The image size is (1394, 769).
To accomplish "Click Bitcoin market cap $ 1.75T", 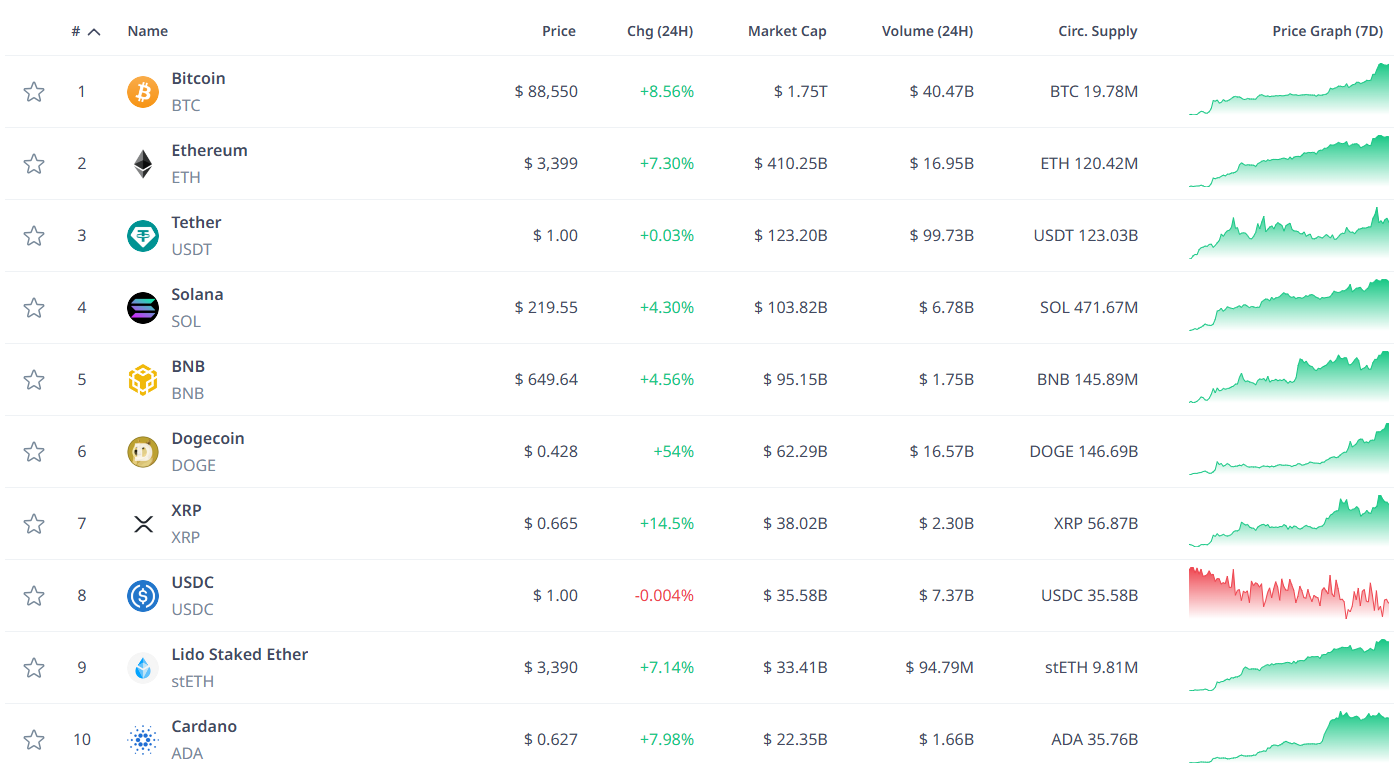I will (800, 92).
